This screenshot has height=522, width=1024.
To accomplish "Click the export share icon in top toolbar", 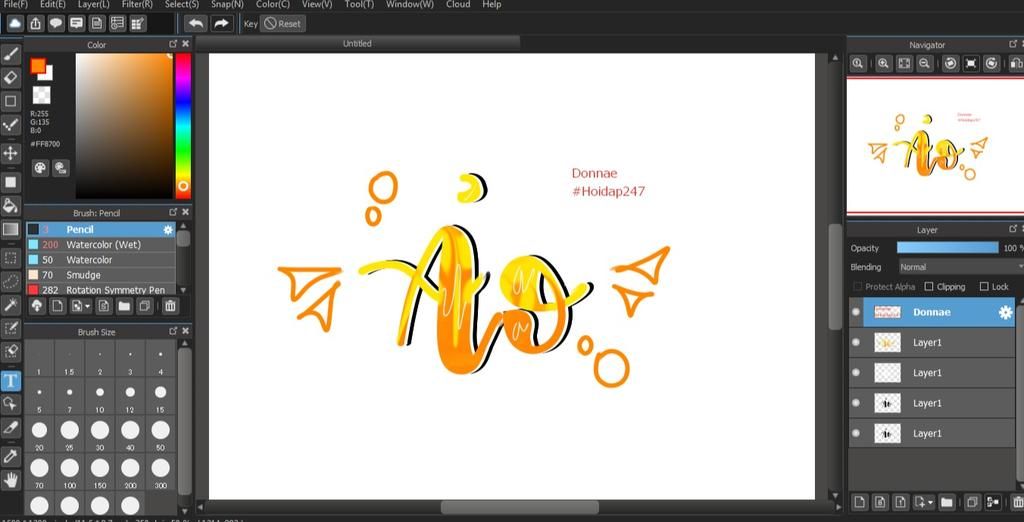I will click(35, 24).
